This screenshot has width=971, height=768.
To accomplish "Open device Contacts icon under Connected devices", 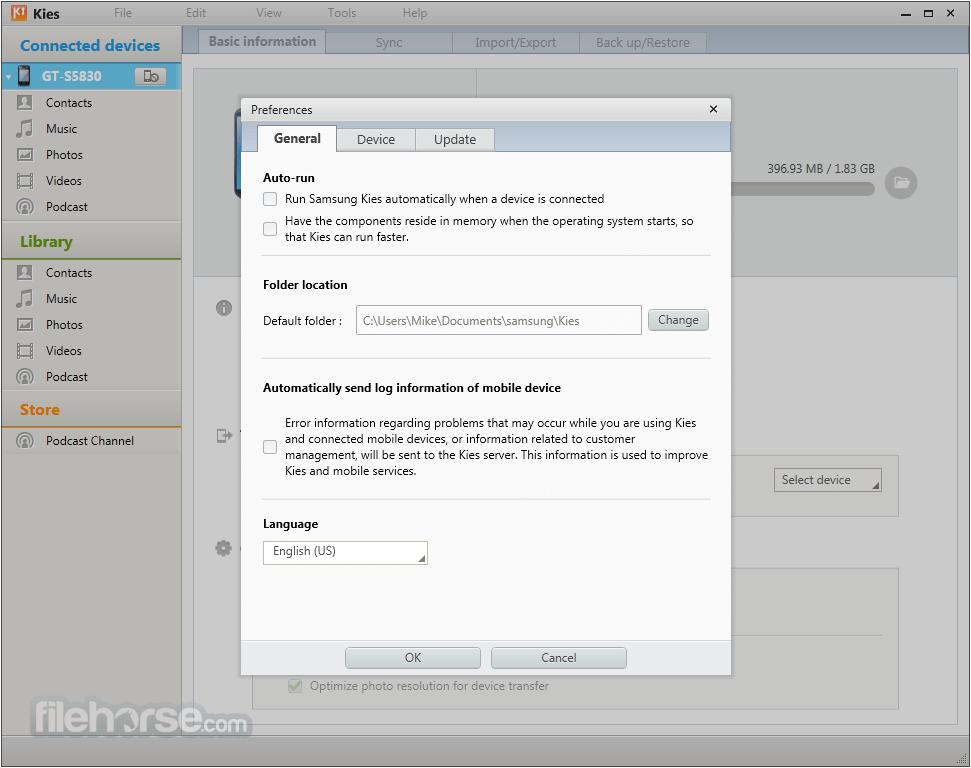I will [25, 102].
